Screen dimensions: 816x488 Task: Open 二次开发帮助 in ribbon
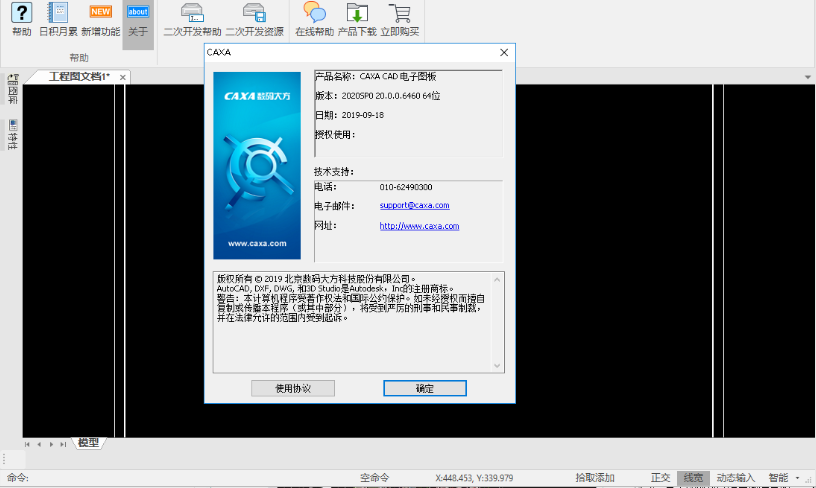click(192, 20)
